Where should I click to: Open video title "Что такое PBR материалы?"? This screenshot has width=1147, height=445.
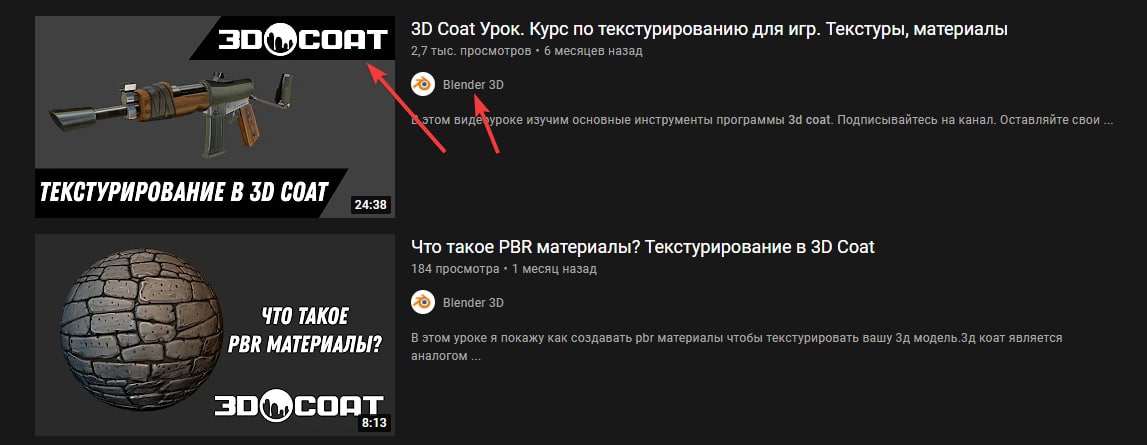tap(643, 247)
